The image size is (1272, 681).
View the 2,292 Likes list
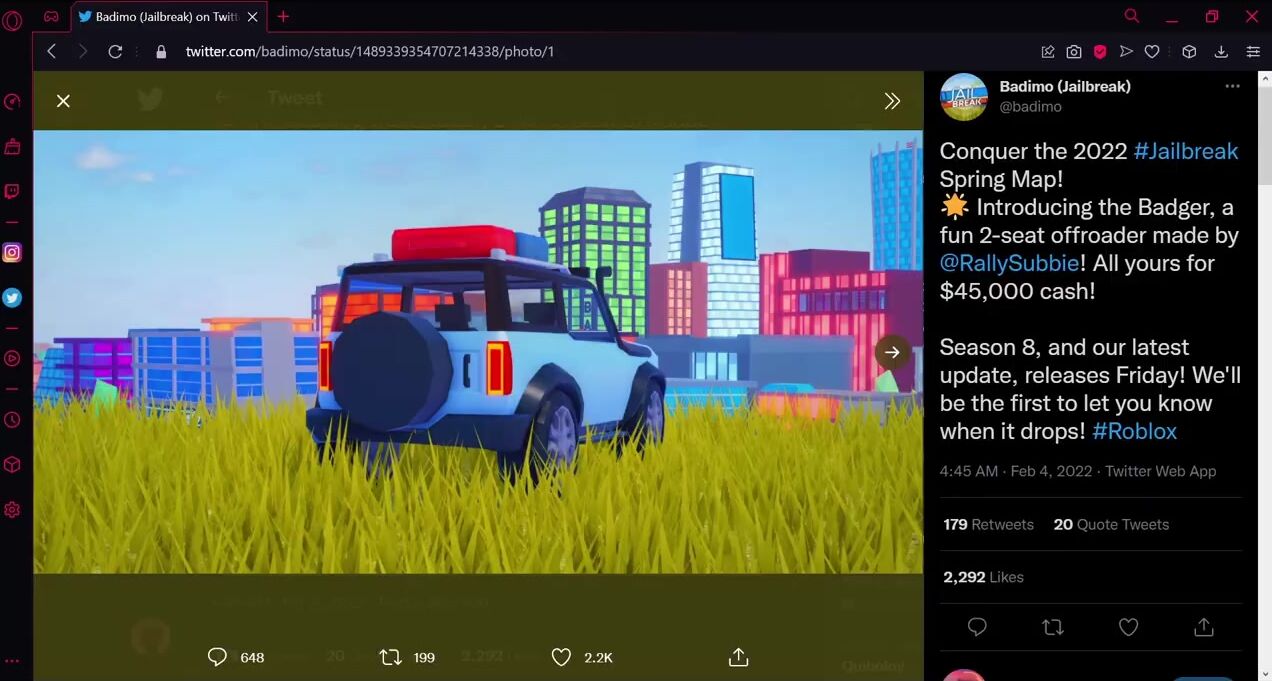(983, 577)
